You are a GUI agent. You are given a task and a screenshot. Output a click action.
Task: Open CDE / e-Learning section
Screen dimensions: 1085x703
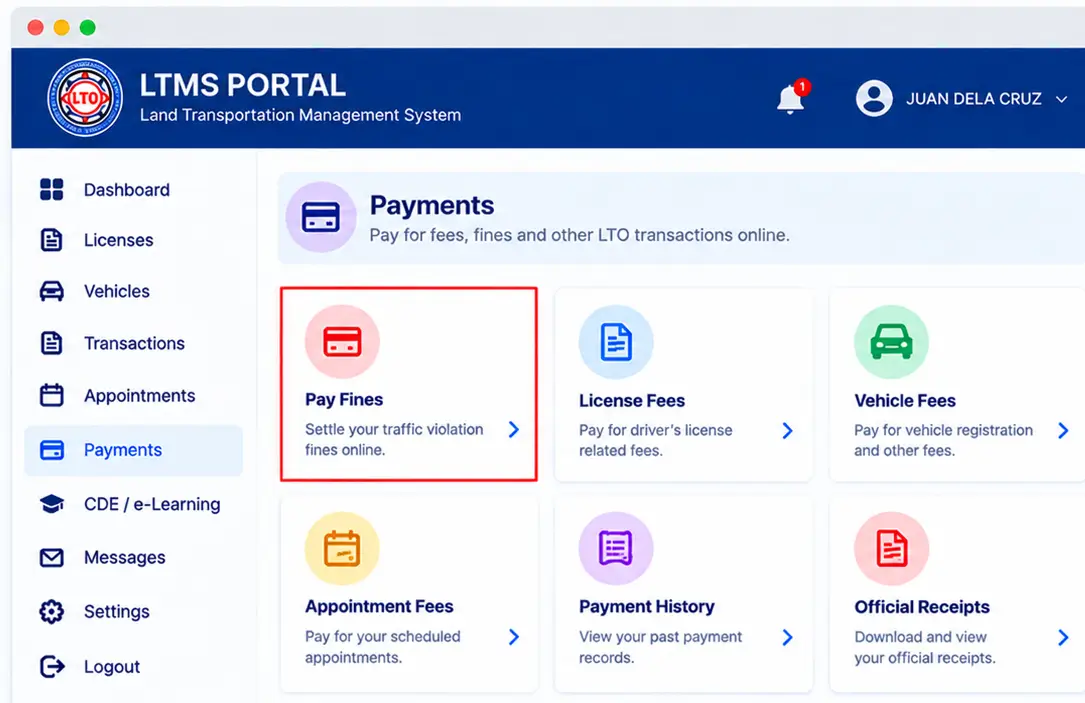coord(152,504)
